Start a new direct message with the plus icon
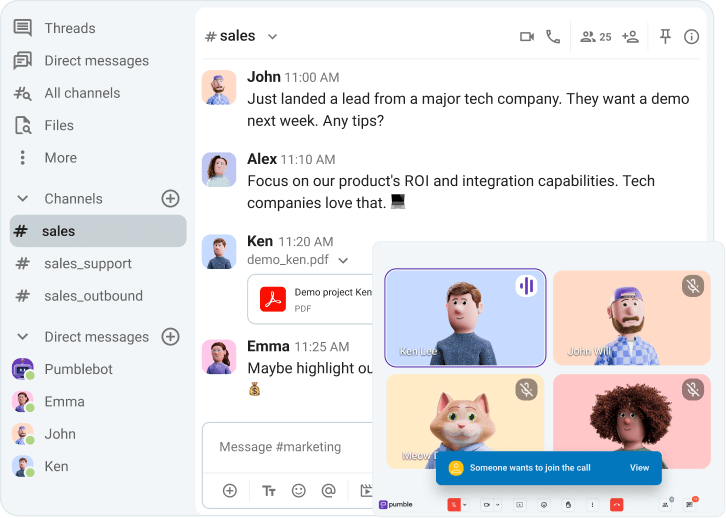 click(170, 337)
